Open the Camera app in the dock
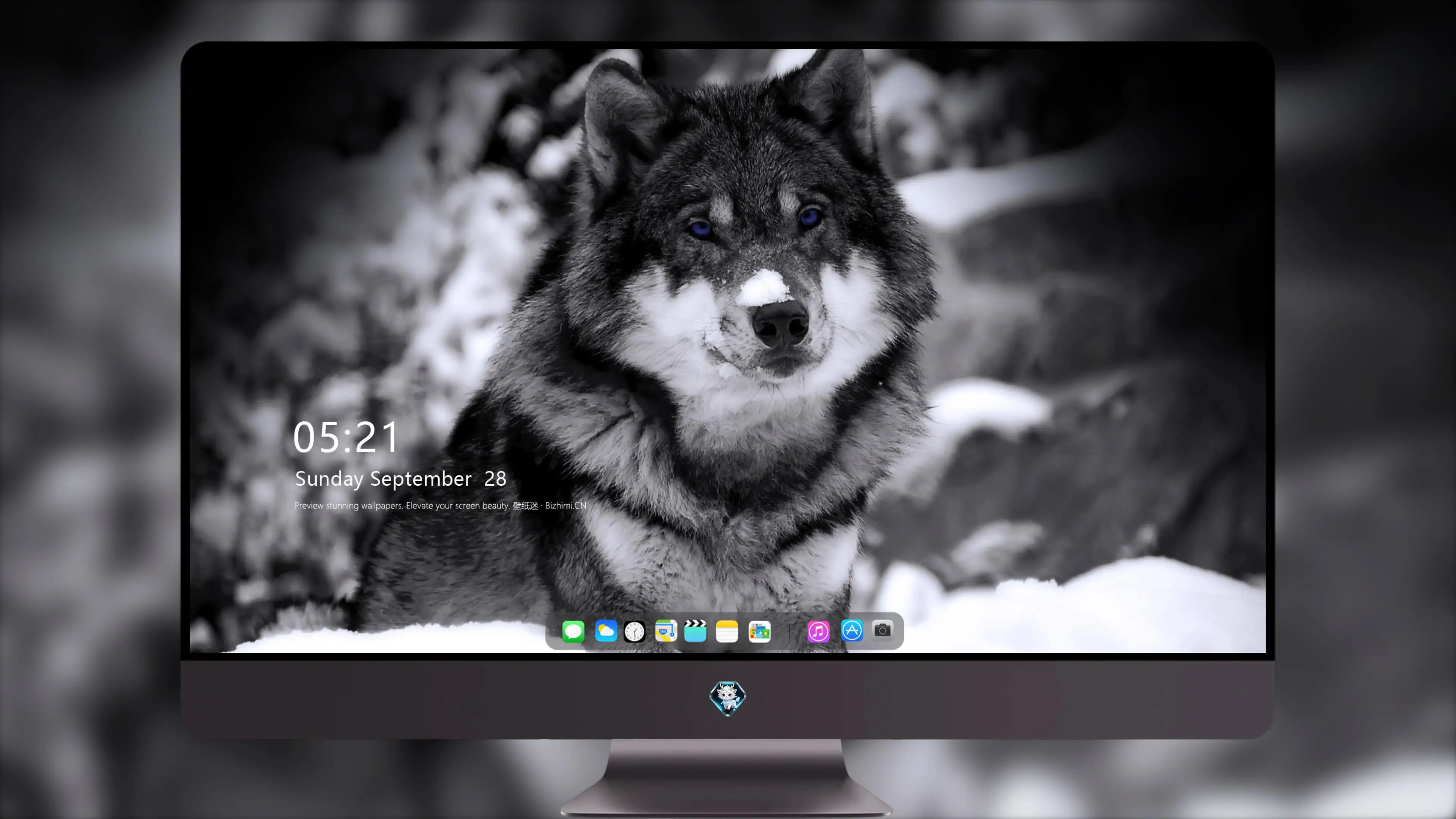1456x819 pixels. click(x=882, y=631)
